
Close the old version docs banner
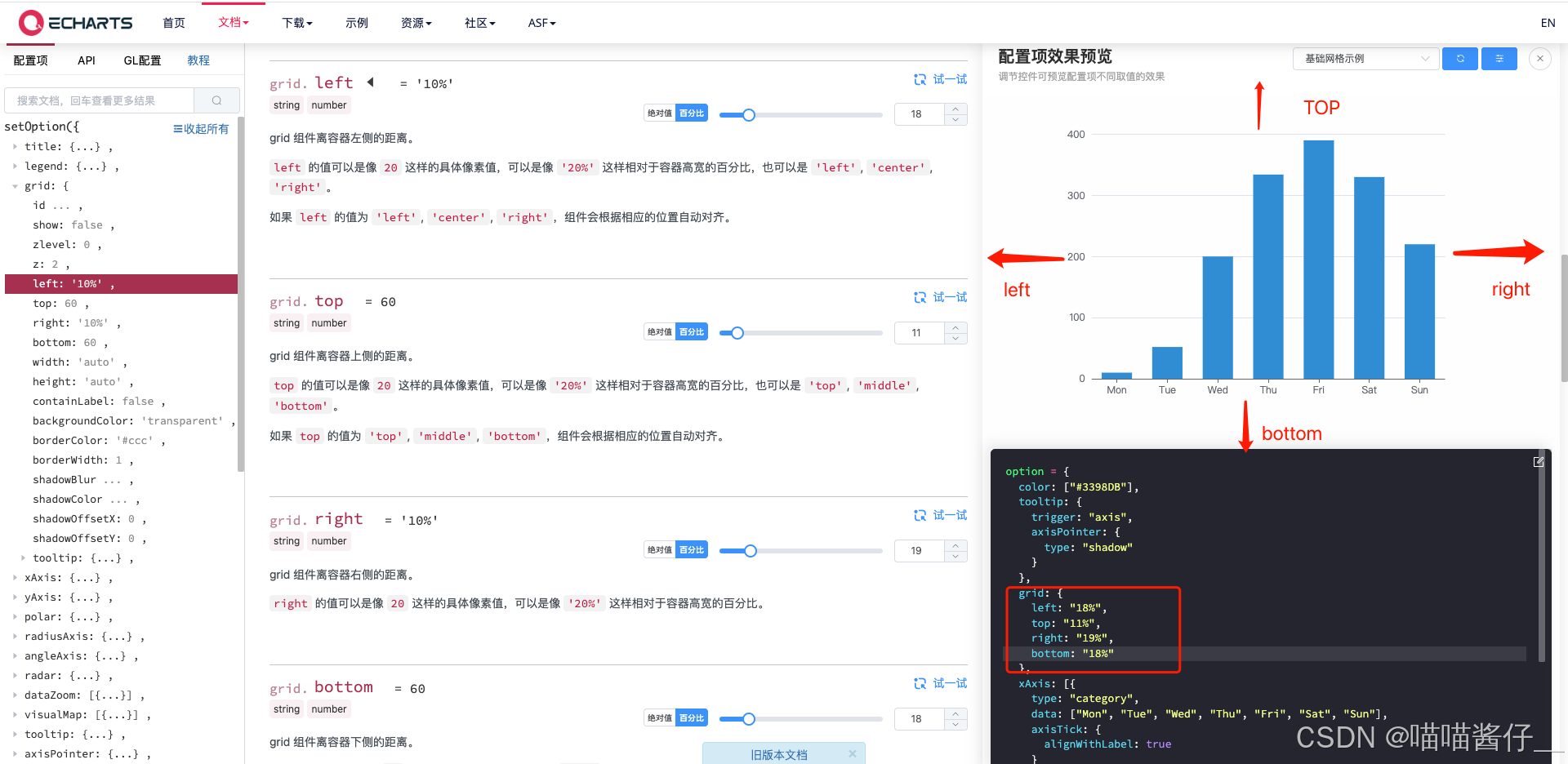[852, 753]
